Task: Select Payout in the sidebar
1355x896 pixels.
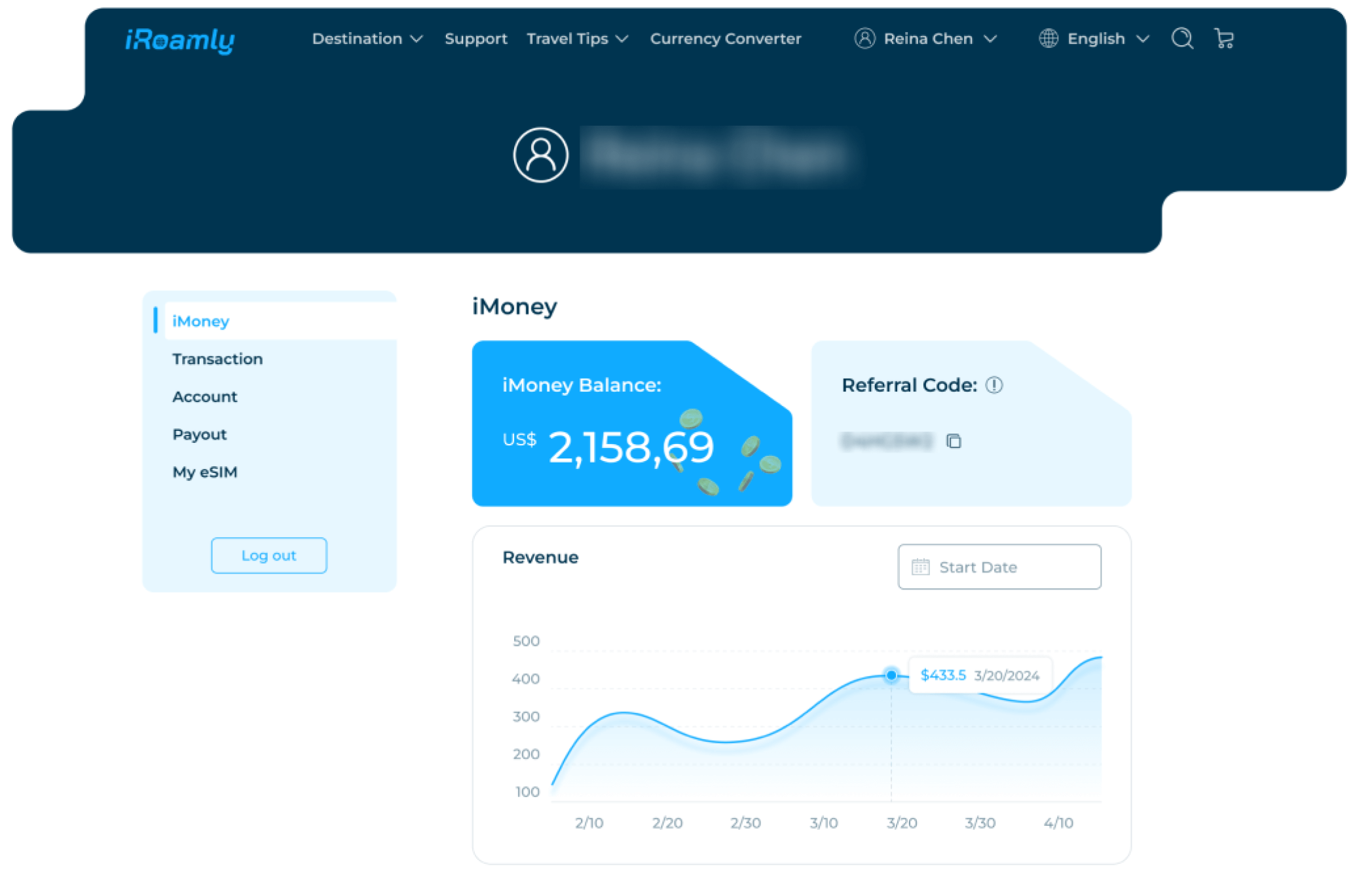Action: (199, 434)
